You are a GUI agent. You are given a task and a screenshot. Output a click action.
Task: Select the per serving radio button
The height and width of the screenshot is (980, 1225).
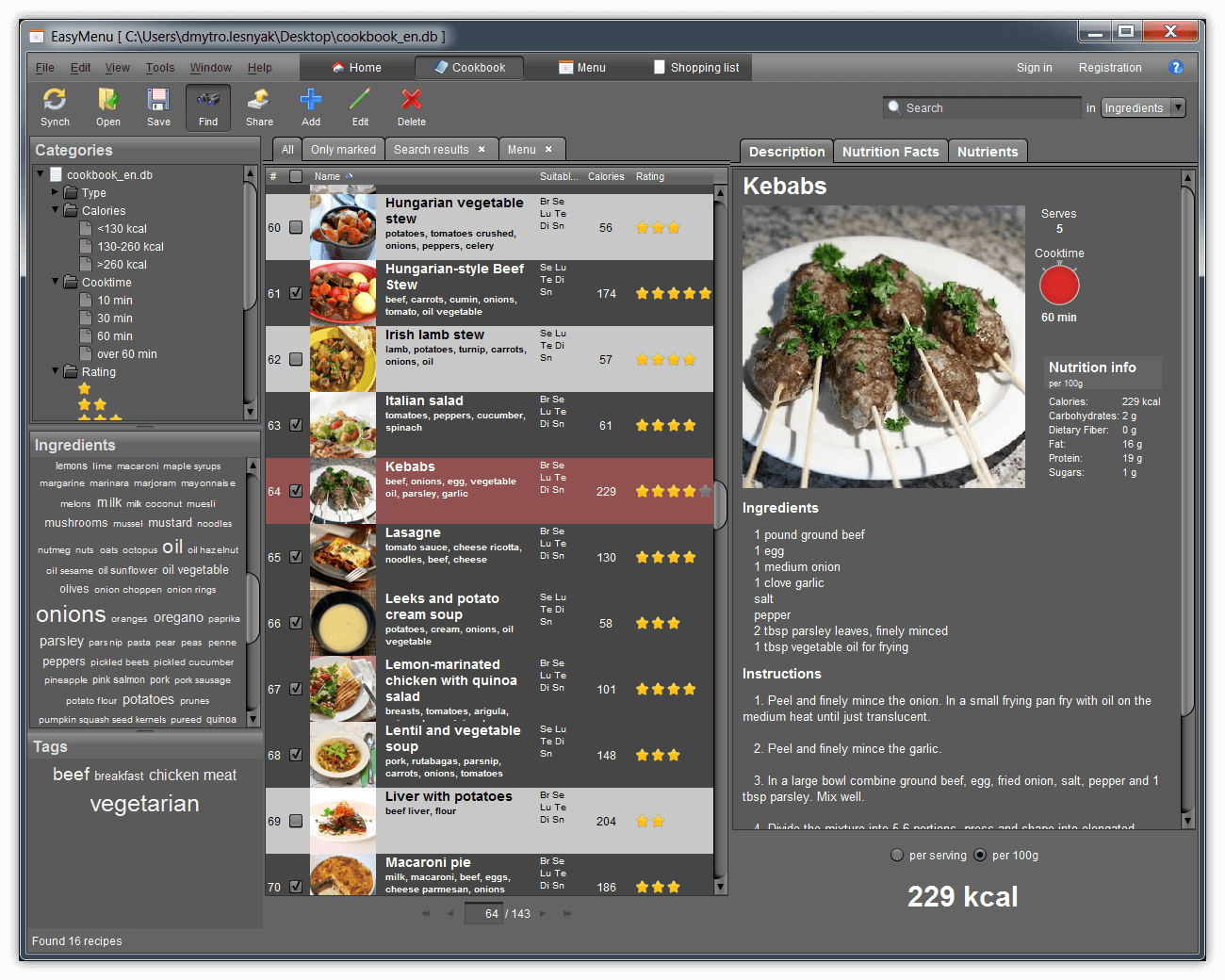click(x=897, y=855)
